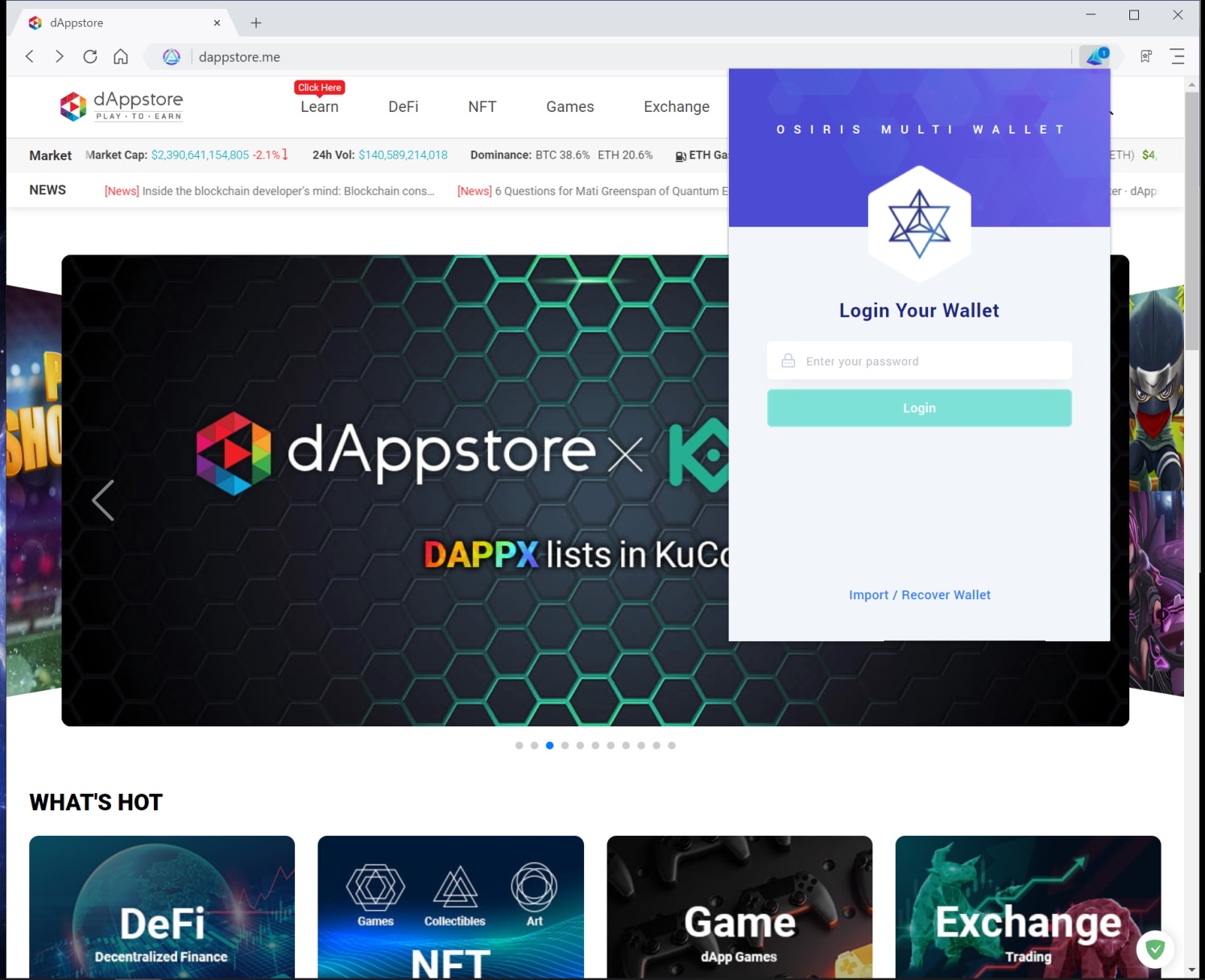This screenshot has height=980, width=1205.
Task: Click the Osiris hexagon star logo
Action: (919, 224)
